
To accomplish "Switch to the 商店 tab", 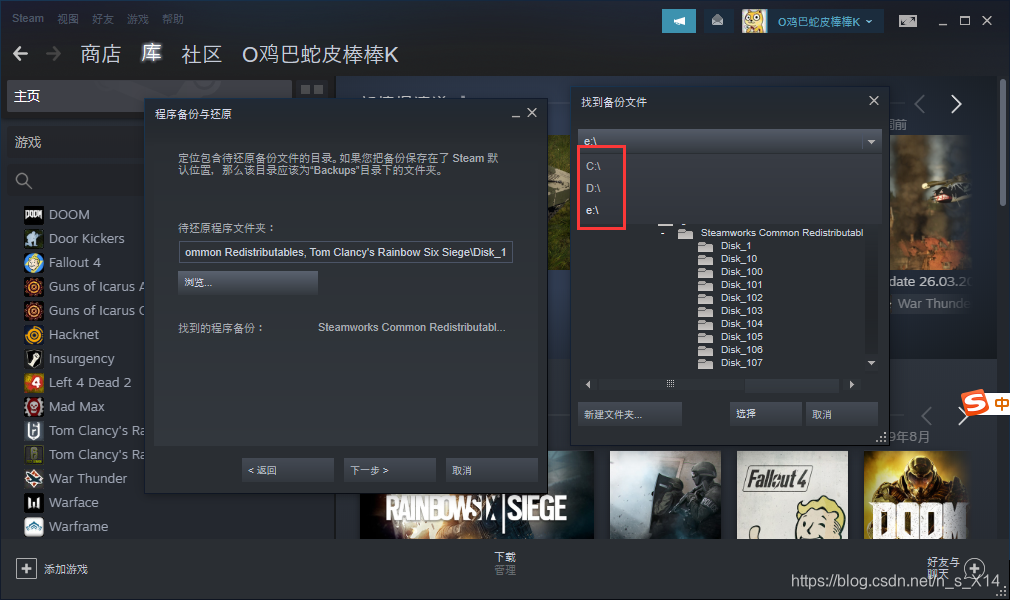I will click(100, 54).
